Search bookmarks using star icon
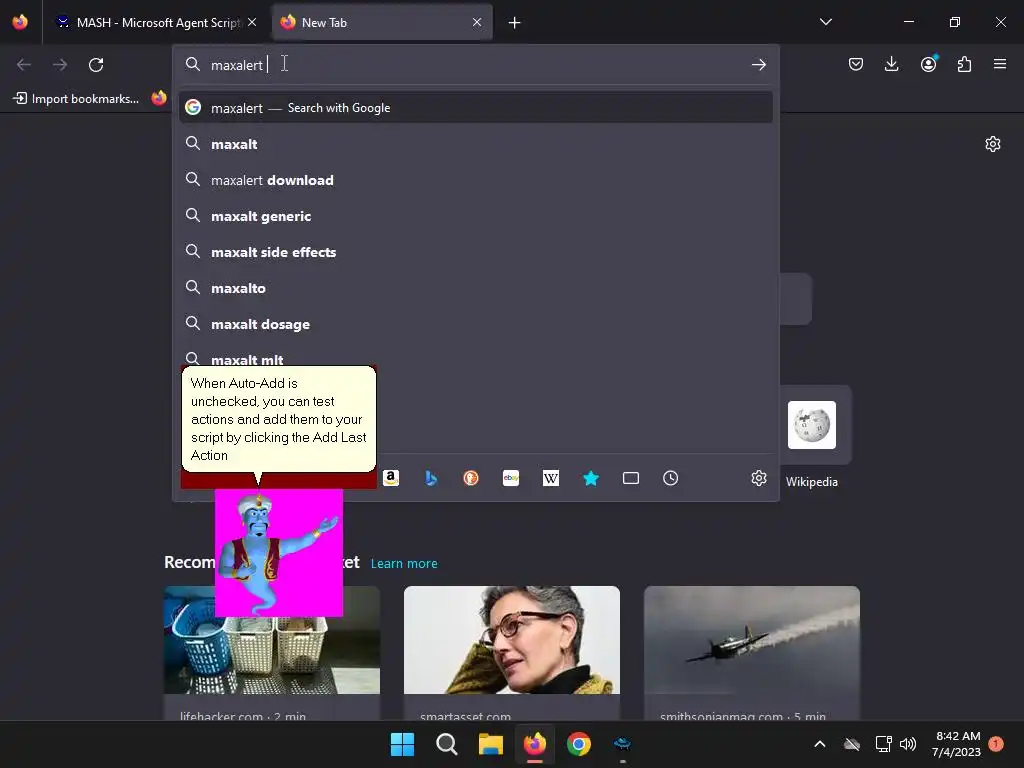Image resolution: width=1024 pixels, height=768 pixels. tap(591, 478)
